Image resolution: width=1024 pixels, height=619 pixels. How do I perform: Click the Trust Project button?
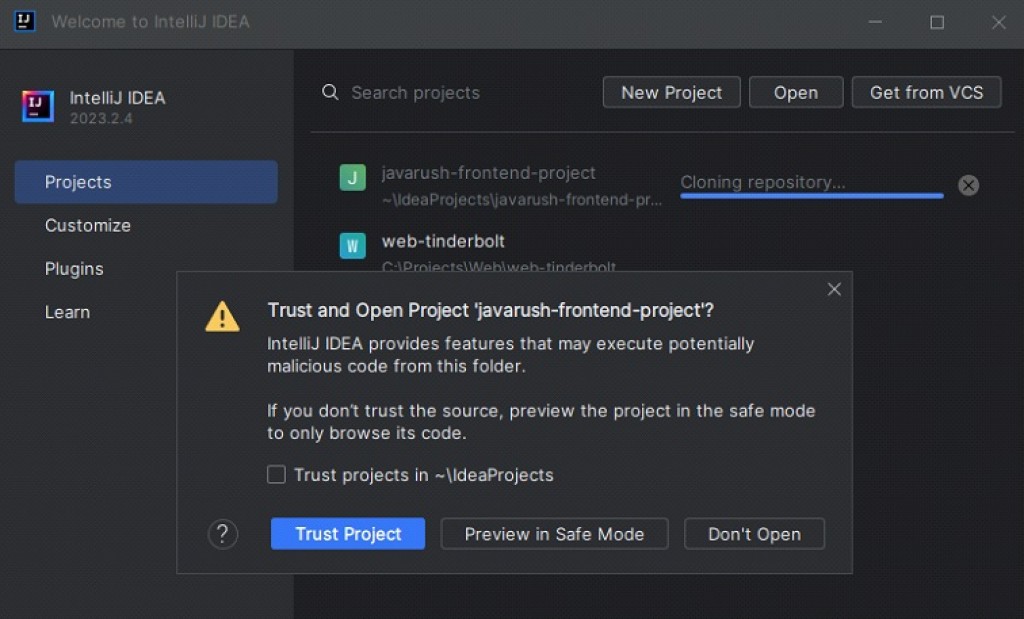pyautogui.click(x=347, y=534)
